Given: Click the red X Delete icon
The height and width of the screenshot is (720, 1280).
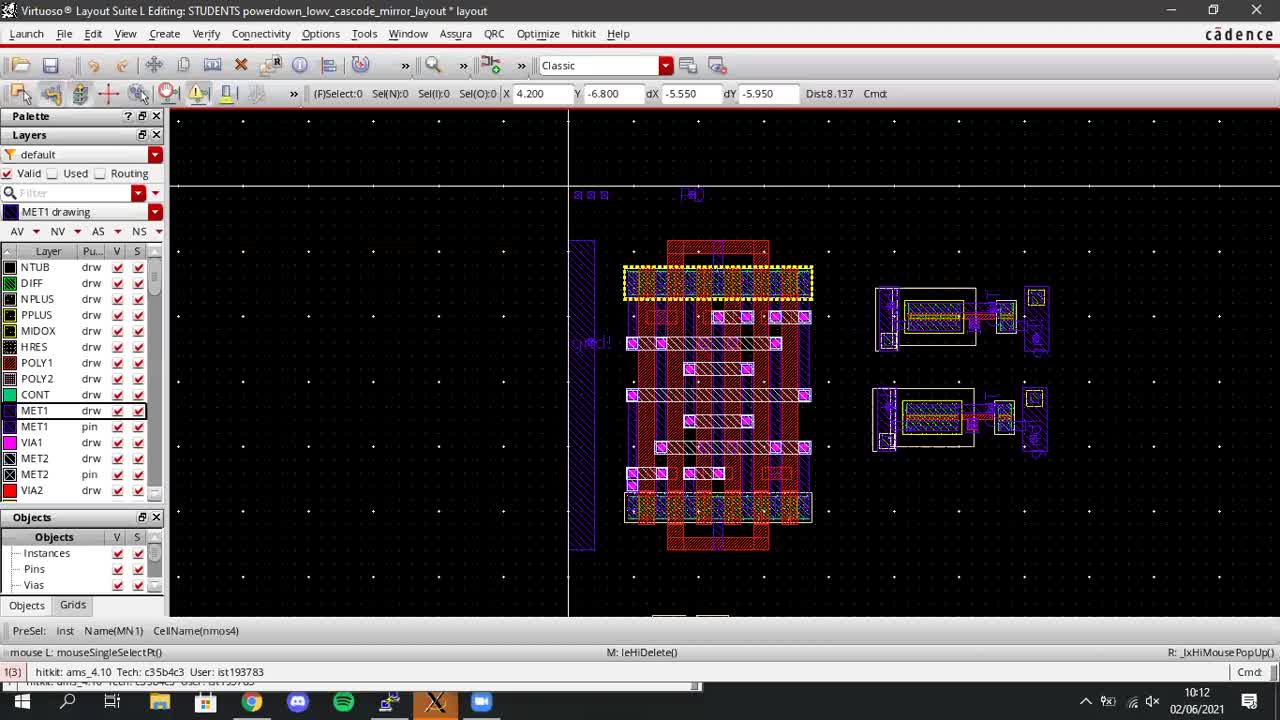Looking at the screenshot, I should pos(241,65).
